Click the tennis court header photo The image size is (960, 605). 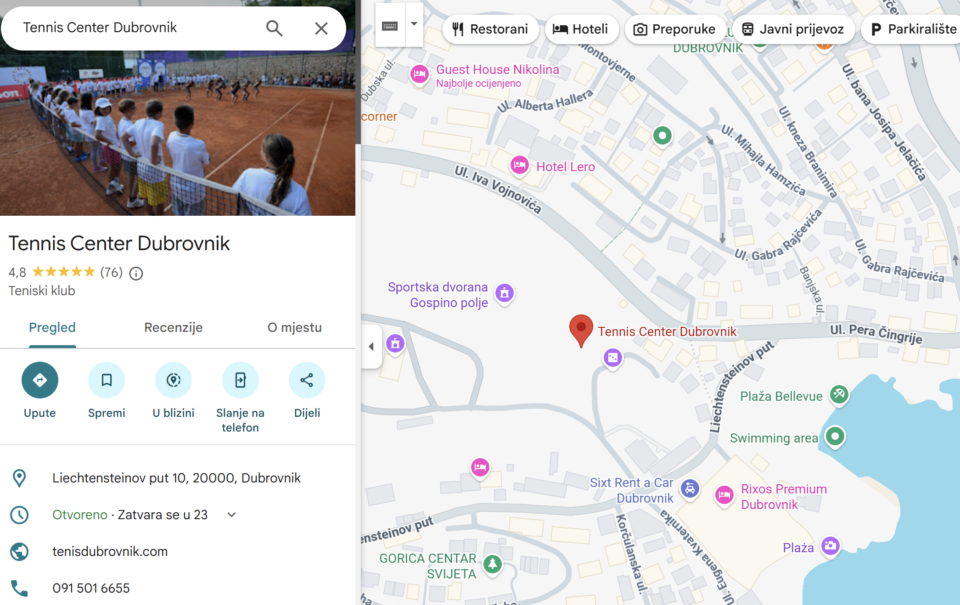tap(178, 135)
